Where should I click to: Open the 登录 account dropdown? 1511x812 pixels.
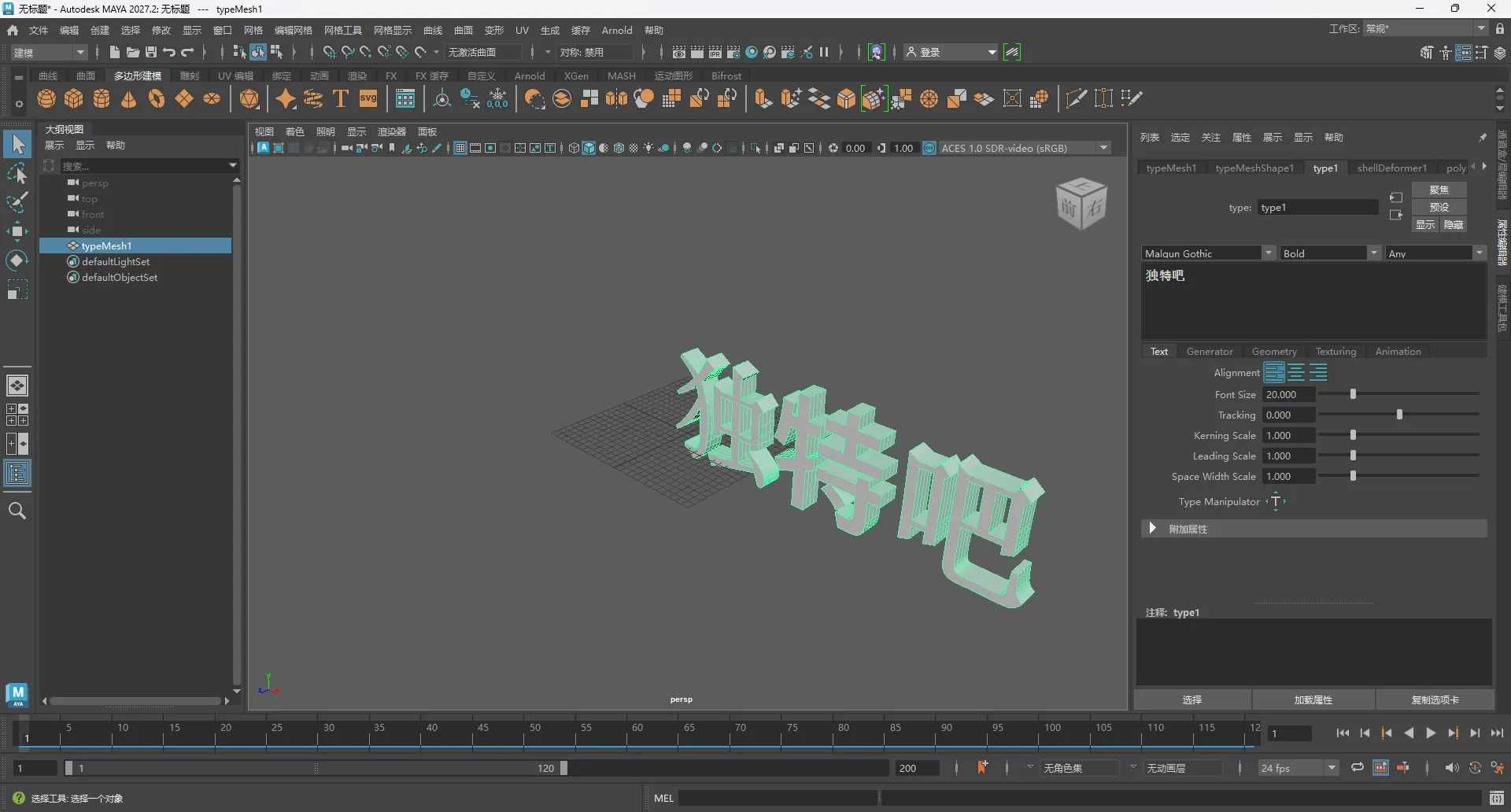coord(951,52)
